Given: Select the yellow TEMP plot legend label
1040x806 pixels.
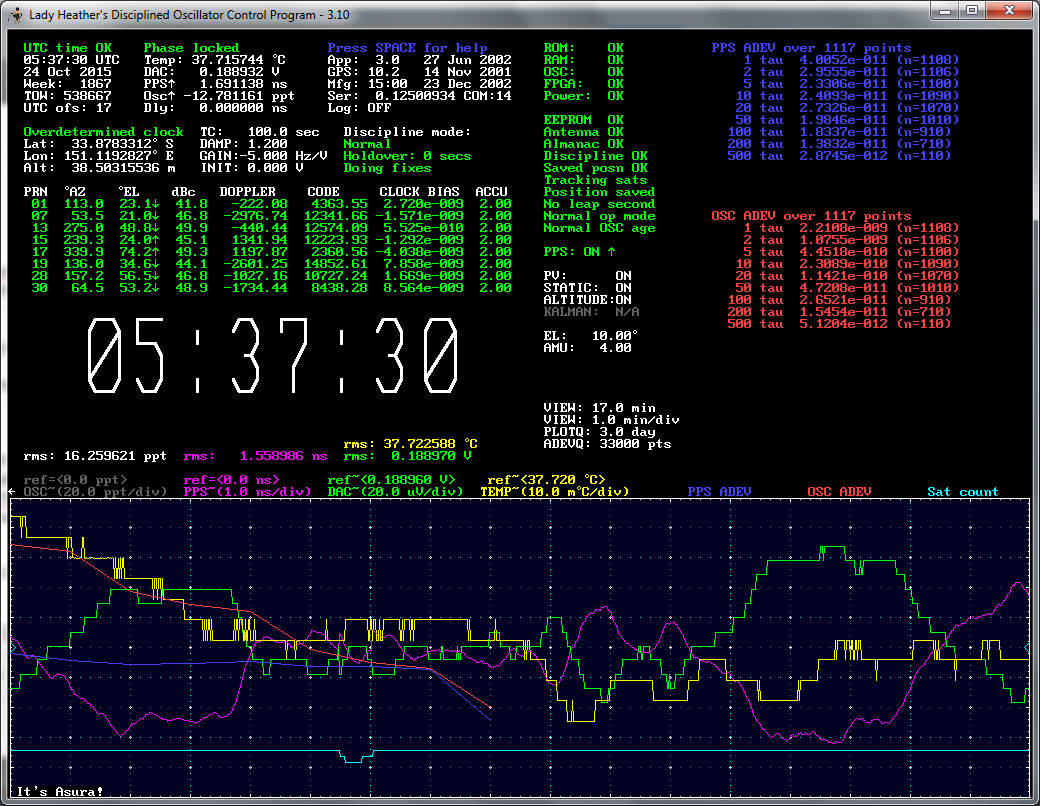Looking at the screenshot, I should point(554,492).
